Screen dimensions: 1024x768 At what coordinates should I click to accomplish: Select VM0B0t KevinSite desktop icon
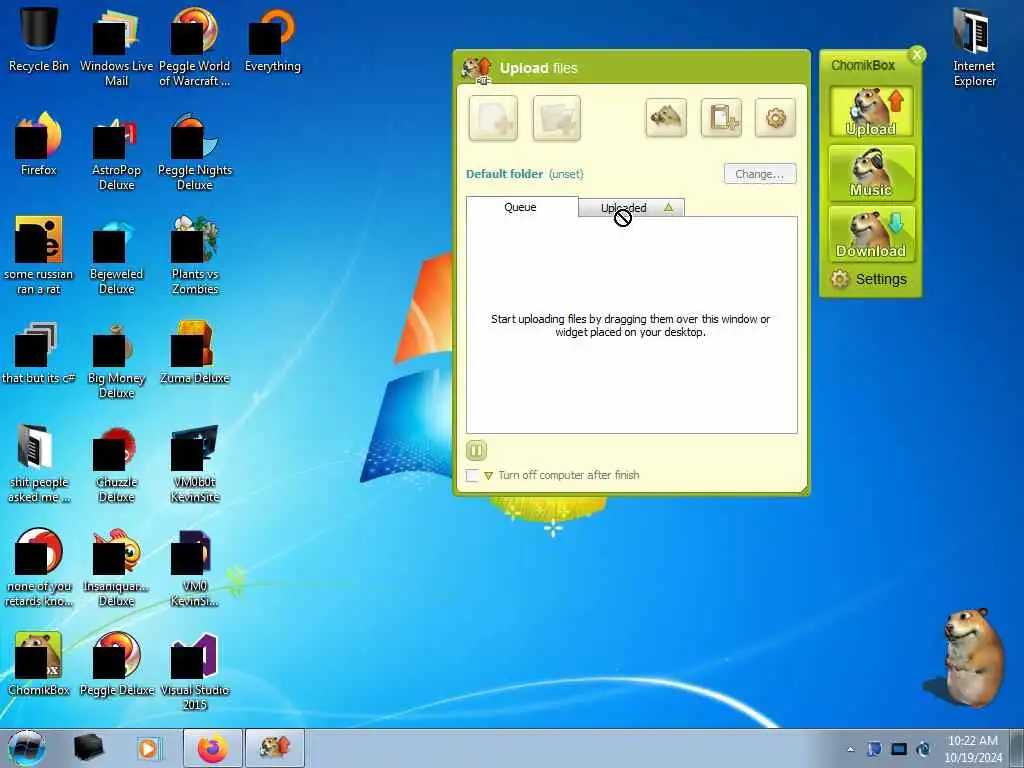195,464
